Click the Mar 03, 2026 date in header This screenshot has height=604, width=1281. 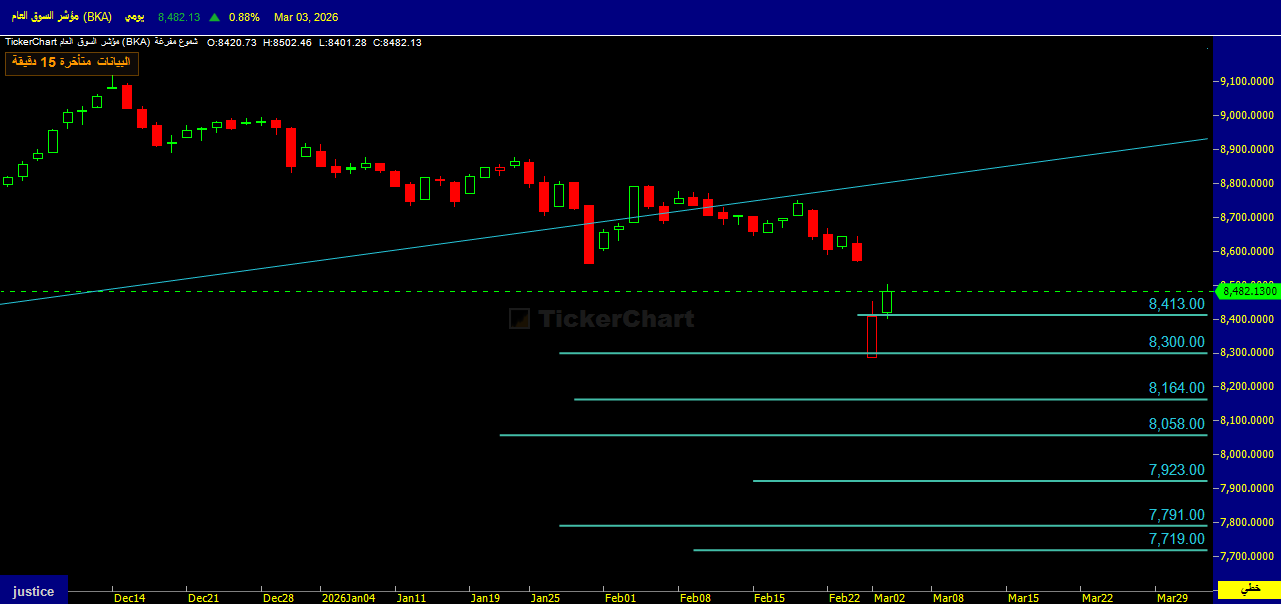tap(307, 17)
